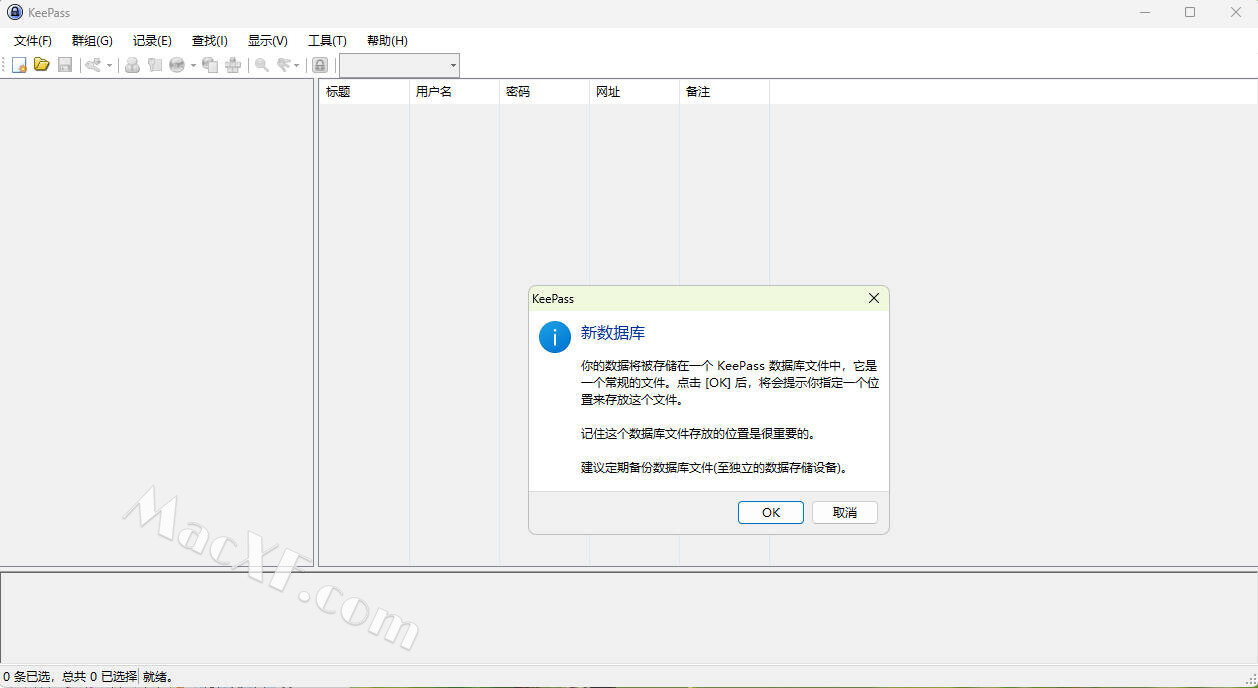Close the KeePass dialog with X

pyautogui.click(x=873, y=298)
